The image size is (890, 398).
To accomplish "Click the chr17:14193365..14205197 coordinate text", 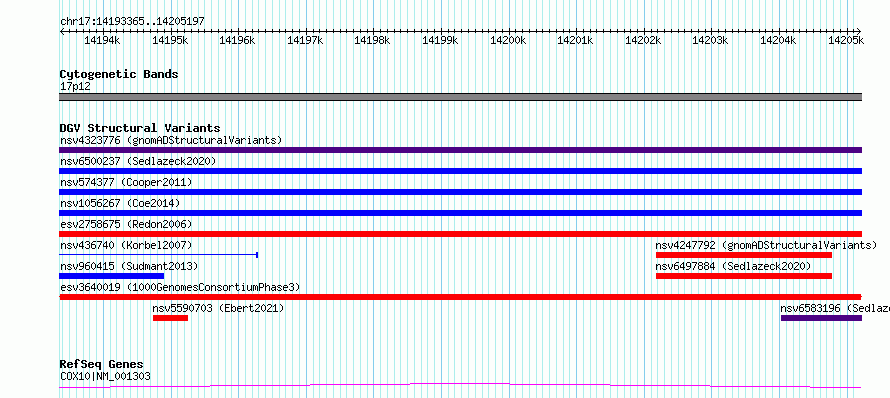I will 132,22.
